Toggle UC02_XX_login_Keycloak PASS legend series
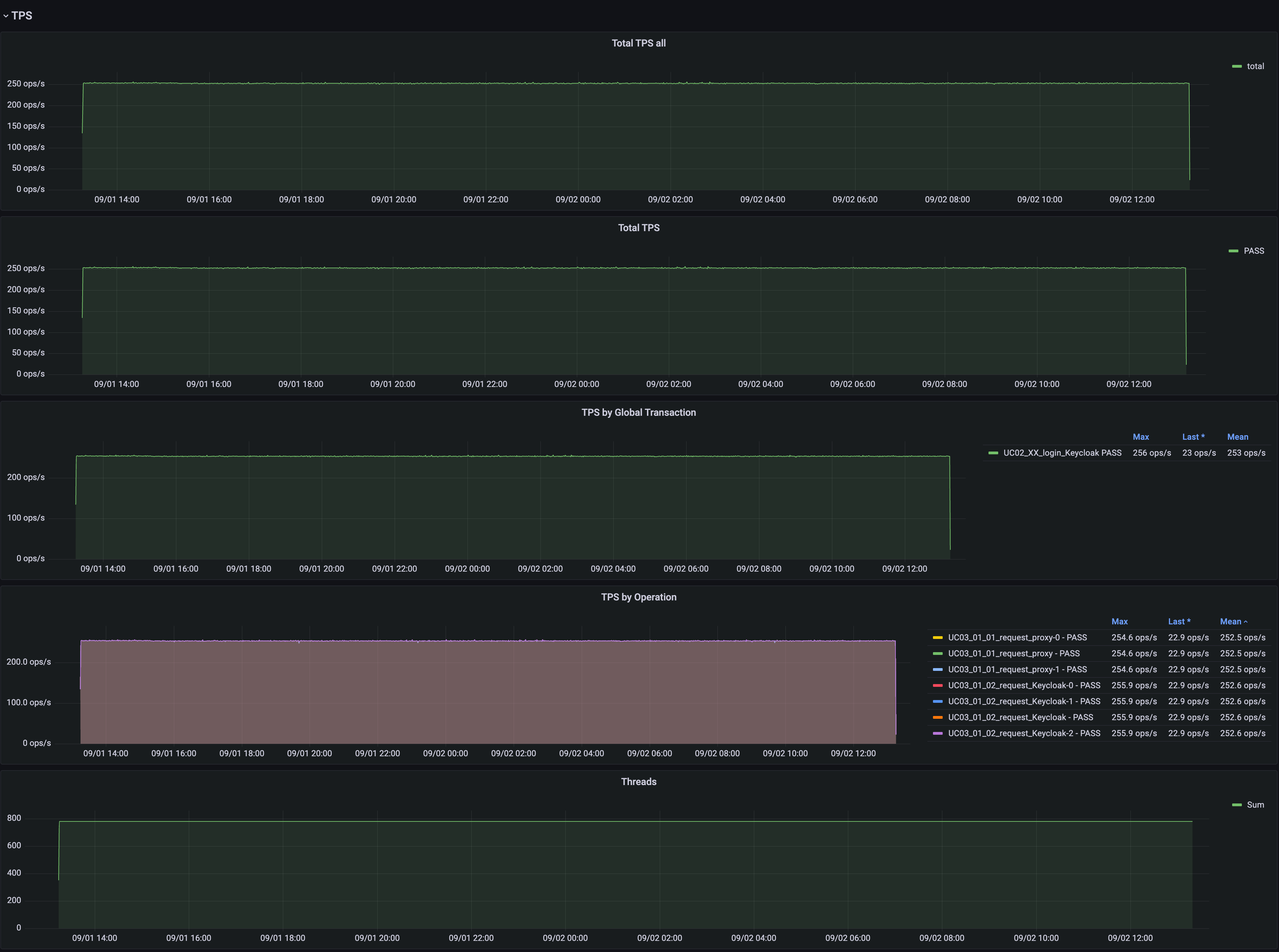This screenshot has width=1279, height=952. point(1062,453)
